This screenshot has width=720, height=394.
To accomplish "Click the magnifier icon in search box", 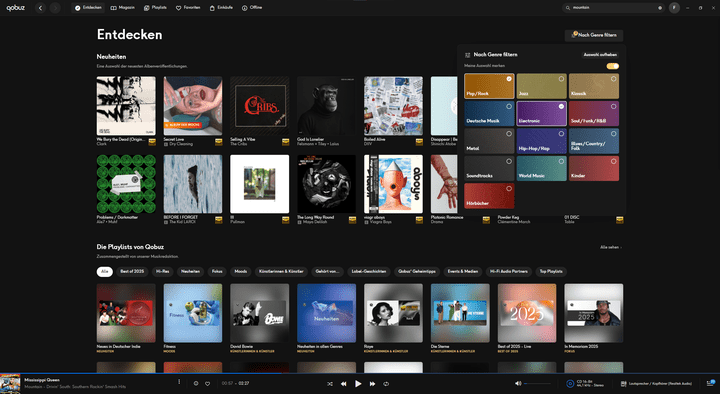I will 568,8.
